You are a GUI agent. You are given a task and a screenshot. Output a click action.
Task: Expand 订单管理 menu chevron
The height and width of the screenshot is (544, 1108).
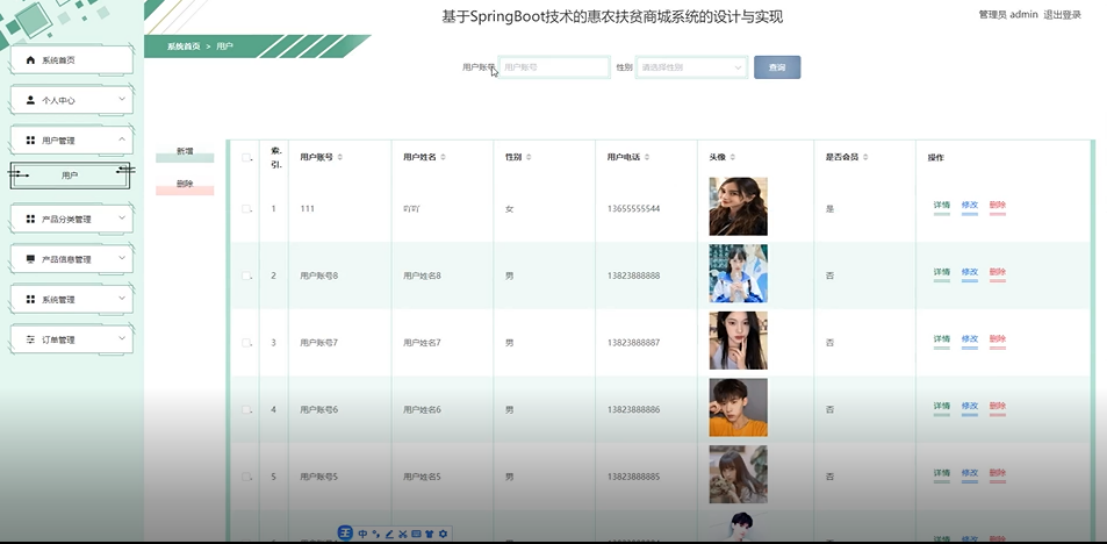coord(122,339)
